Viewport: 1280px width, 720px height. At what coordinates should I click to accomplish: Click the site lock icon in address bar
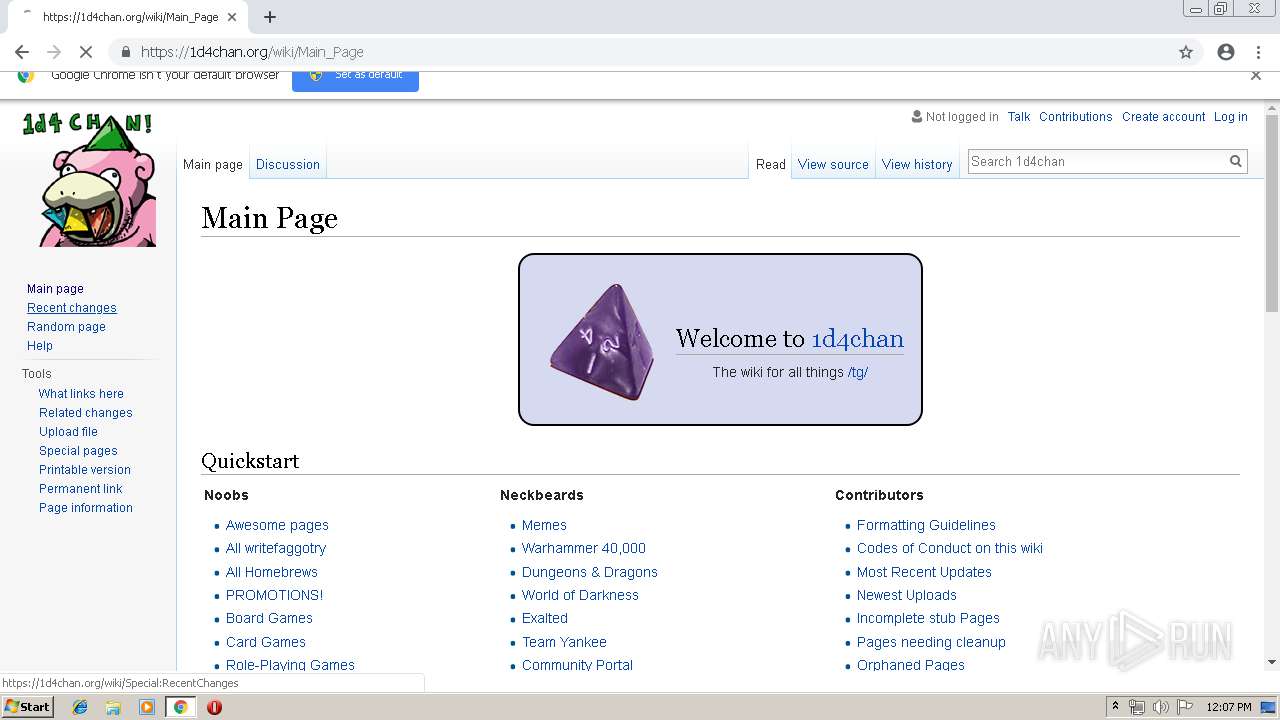pos(125,52)
